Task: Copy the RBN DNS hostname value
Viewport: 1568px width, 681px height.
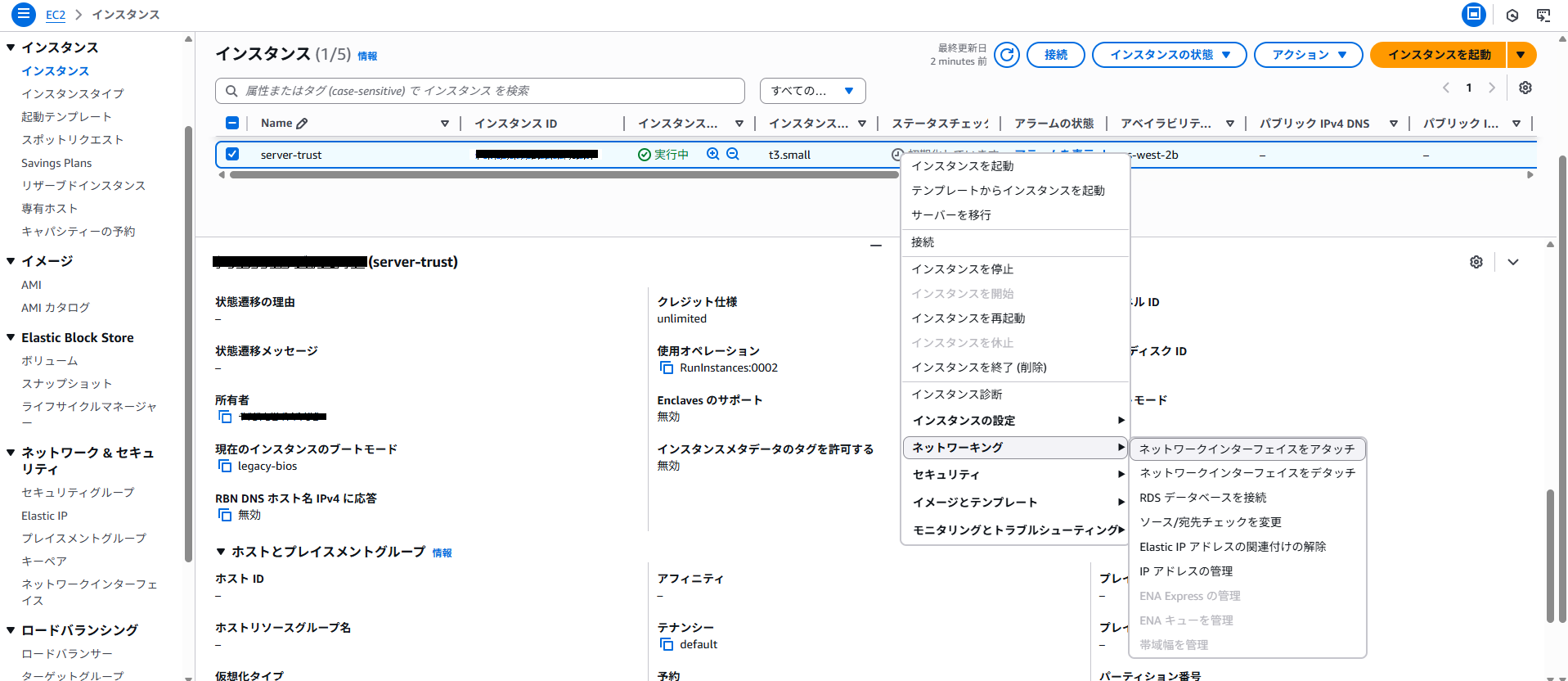Action: [225, 515]
